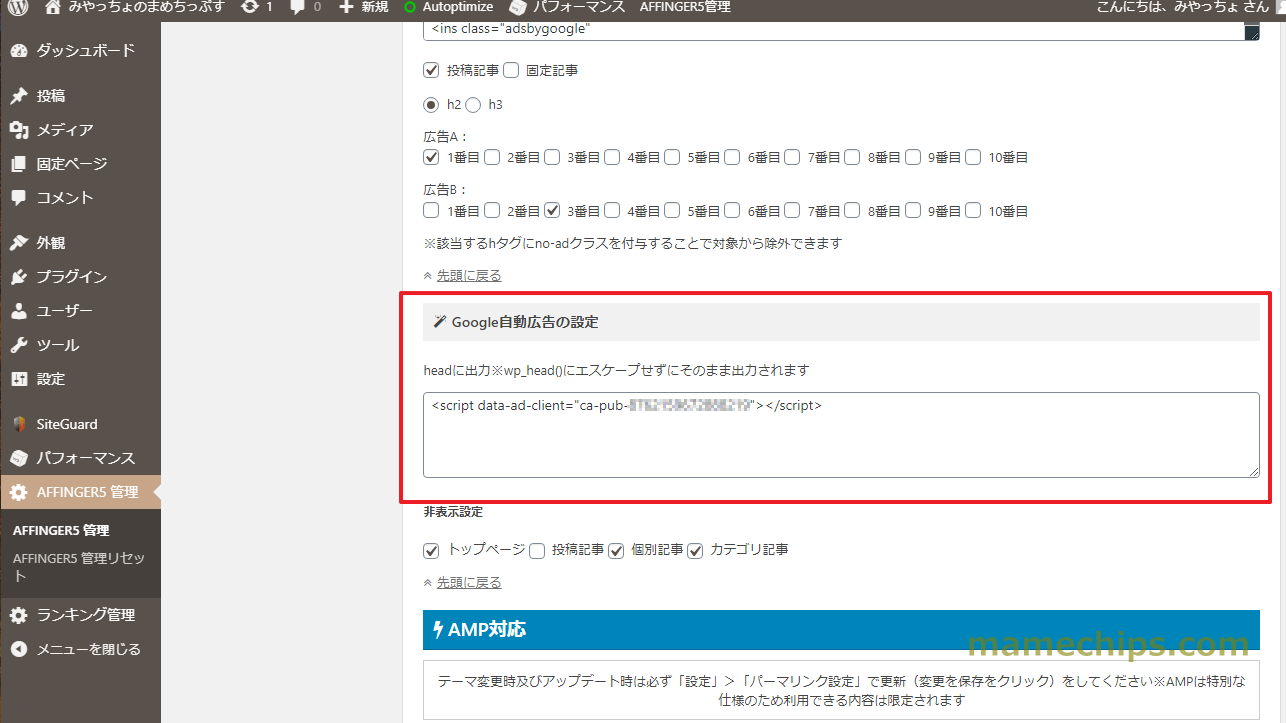This screenshot has height=723, width=1286.
Task: Click into the Google自動広告 head script textarea
Action: pos(841,435)
